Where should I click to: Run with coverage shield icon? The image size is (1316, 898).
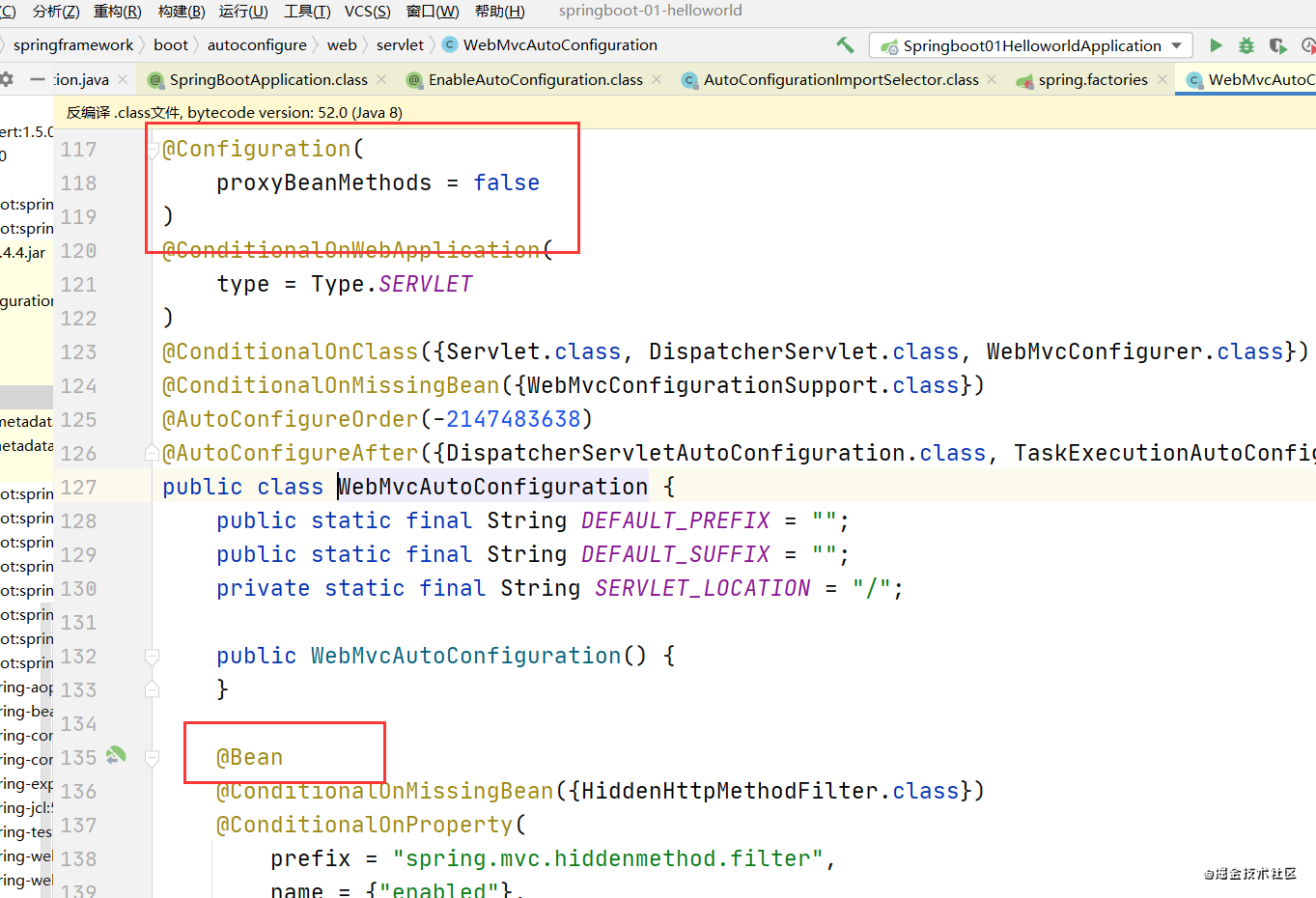click(1277, 45)
